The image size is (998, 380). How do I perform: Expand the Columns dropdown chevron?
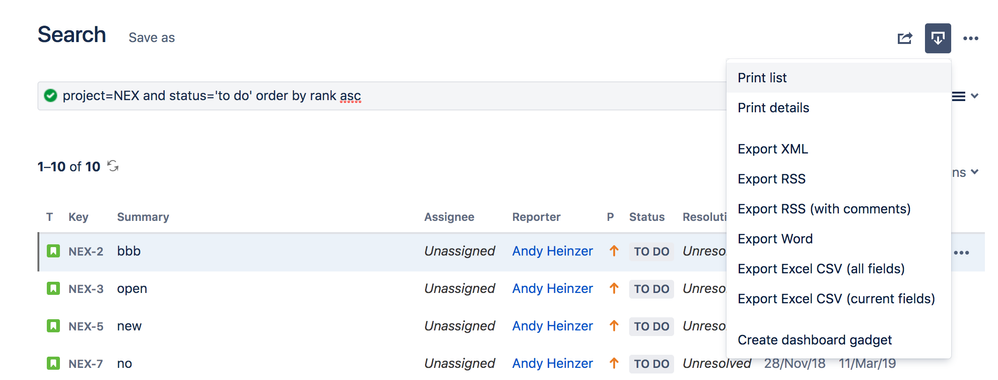pyautogui.click(x=974, y=172)
